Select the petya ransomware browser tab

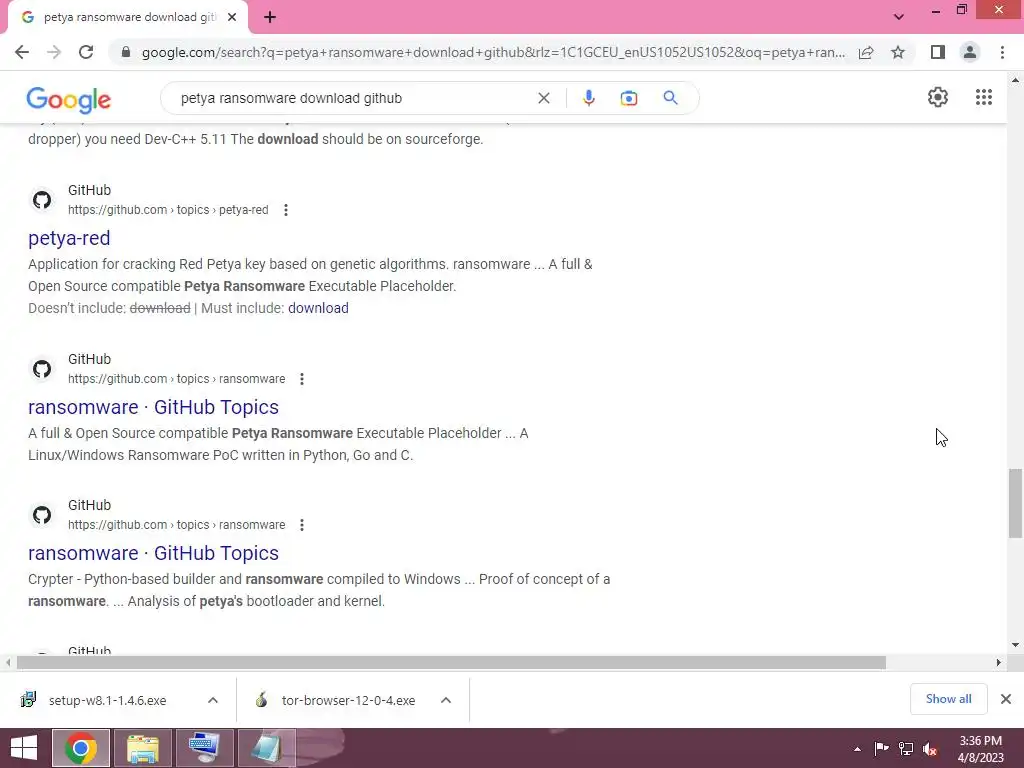[127, 17]
